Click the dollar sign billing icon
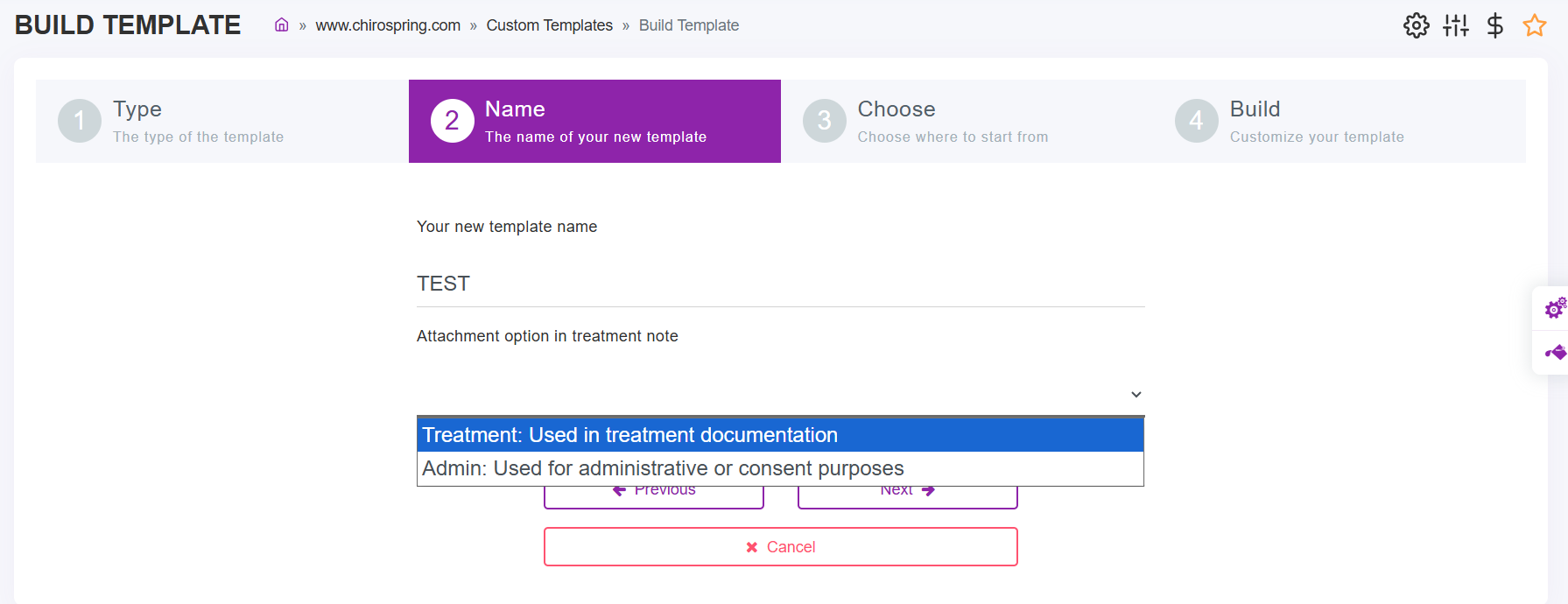The width and height of the screenshot is (1568, 604). point(1494,25)
